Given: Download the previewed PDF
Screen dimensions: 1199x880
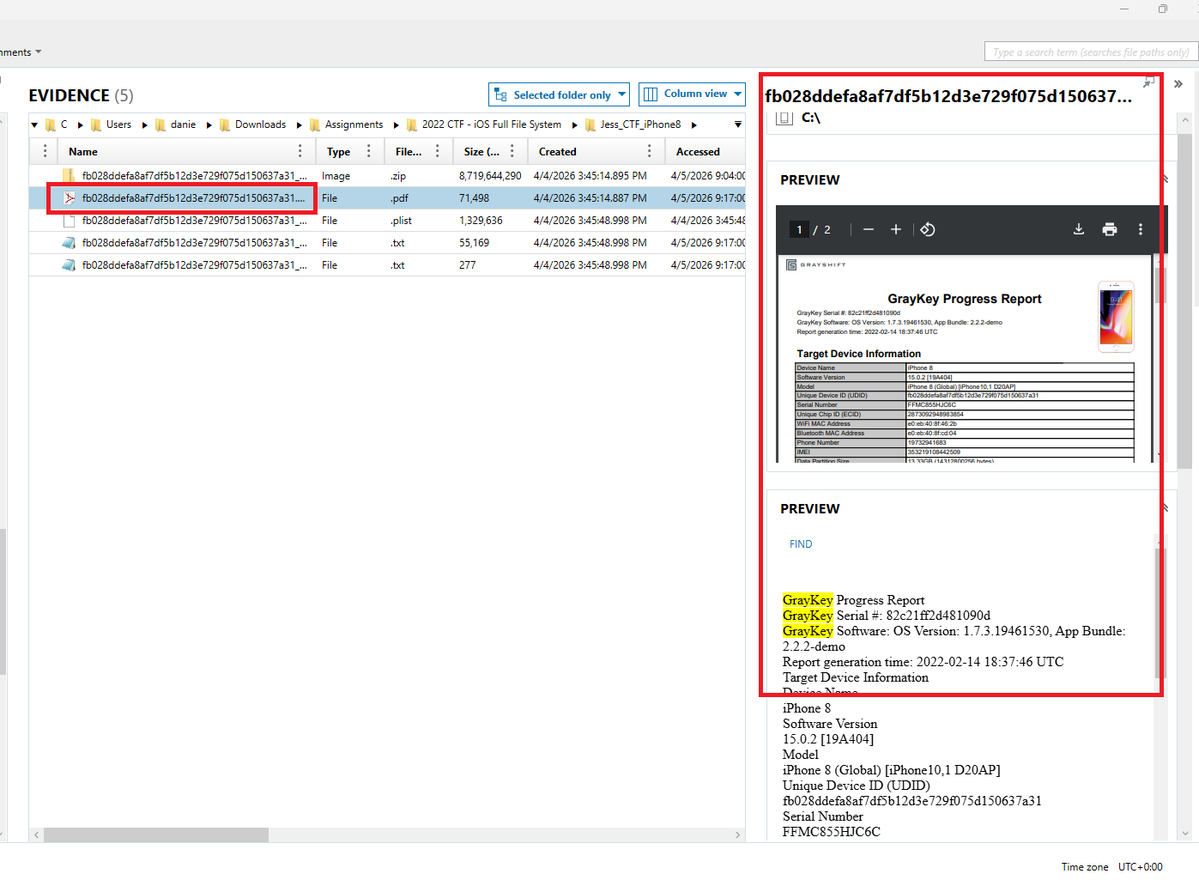Looking at the screenshot, I should pyautogui.click(x=1078, y=229).
